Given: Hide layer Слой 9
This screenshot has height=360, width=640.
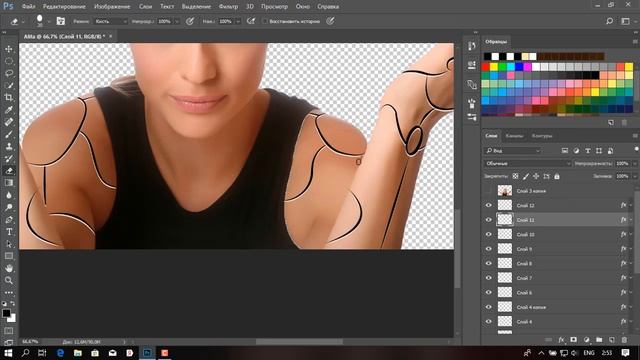Looking at the screenshot, I should [489, 249].
